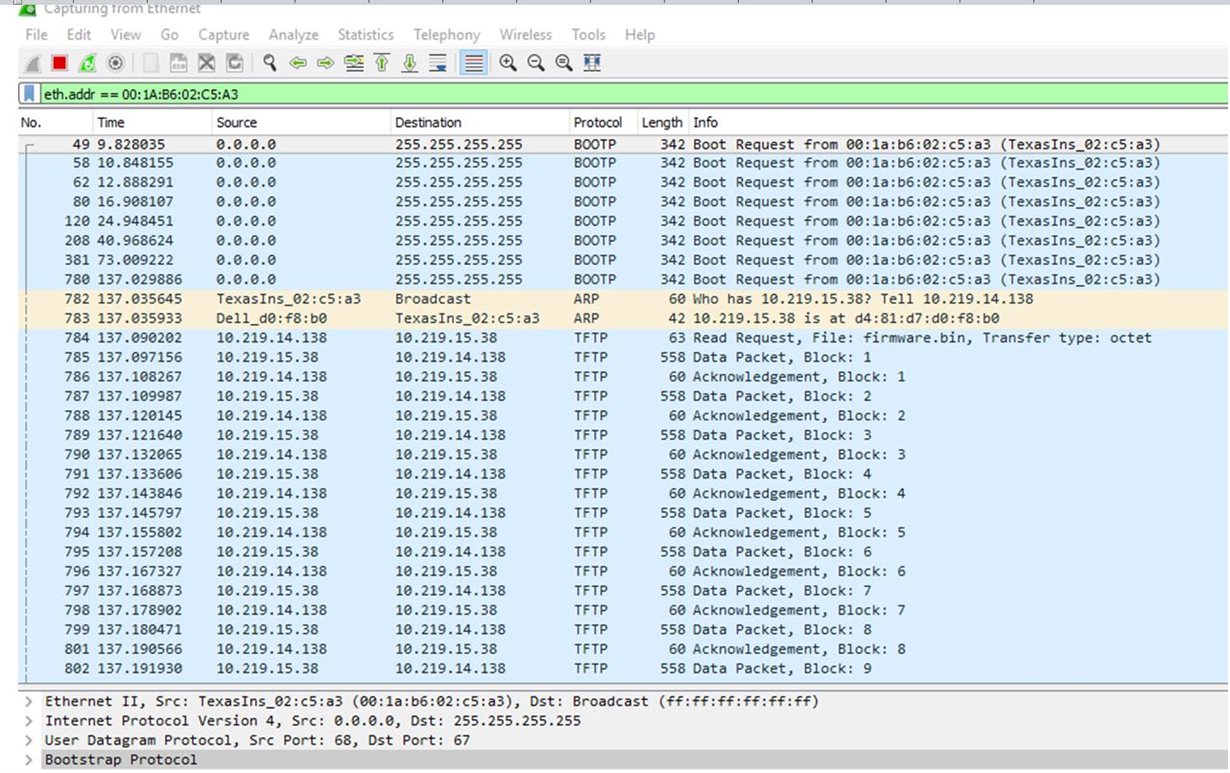This screenshot has height=773, width=1230.
Task: Click the Save capture file icon
Action: click(x=179, y=63)
